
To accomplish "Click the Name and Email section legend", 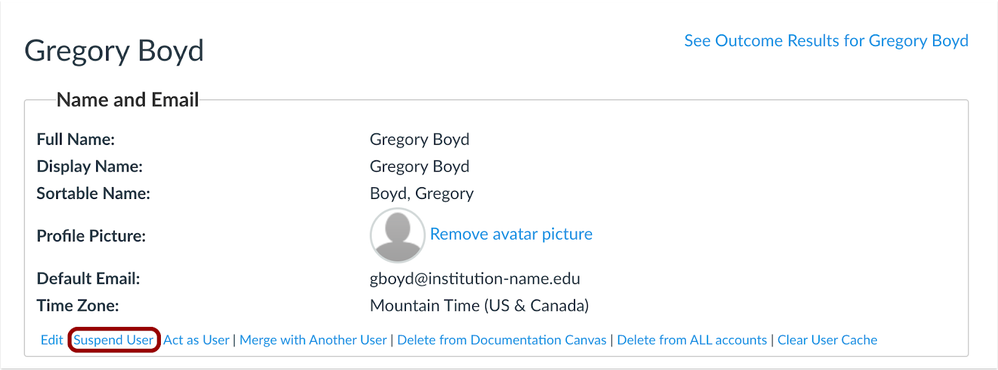I will click(x=128, y=100).
